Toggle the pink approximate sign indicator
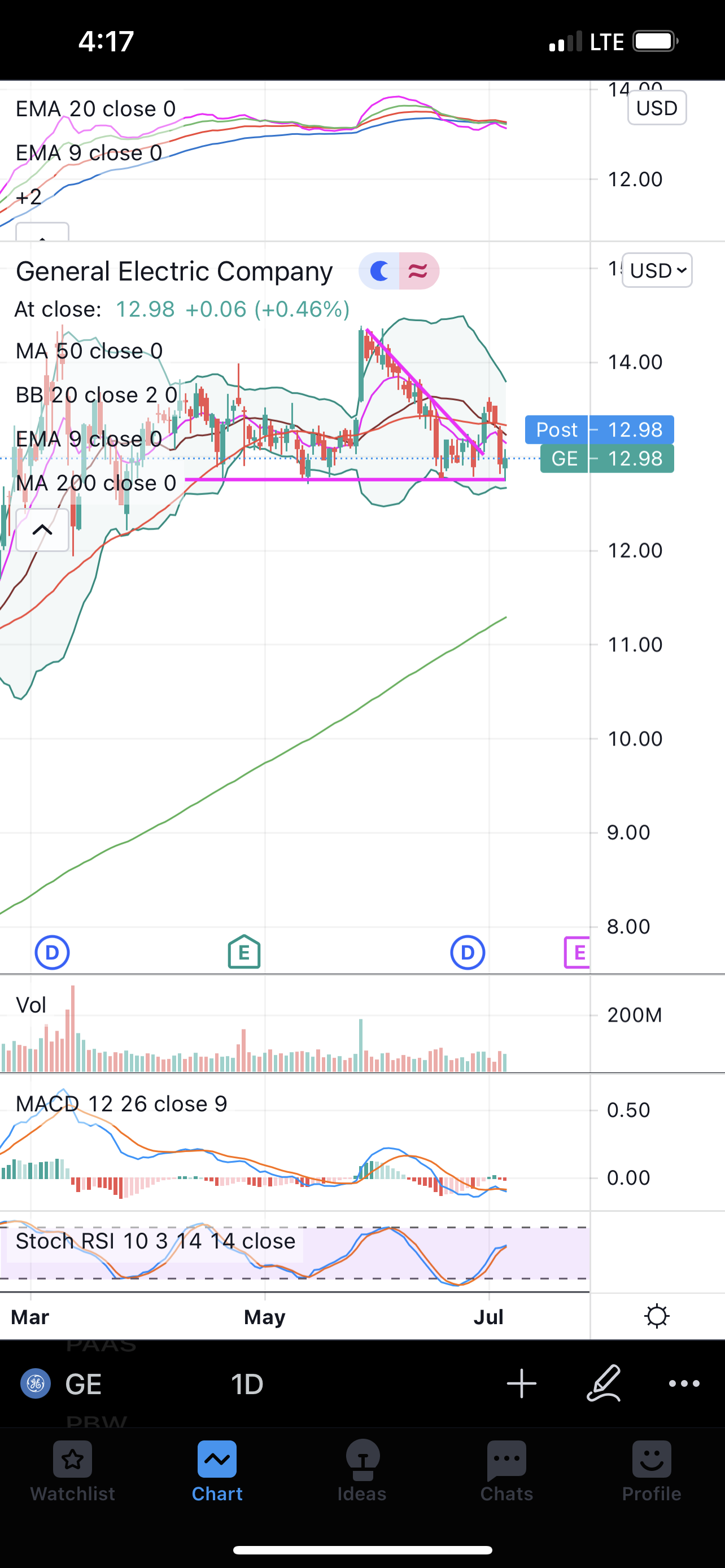The width and height of the screenshot is (725, 1568). (x=419, y=270)
